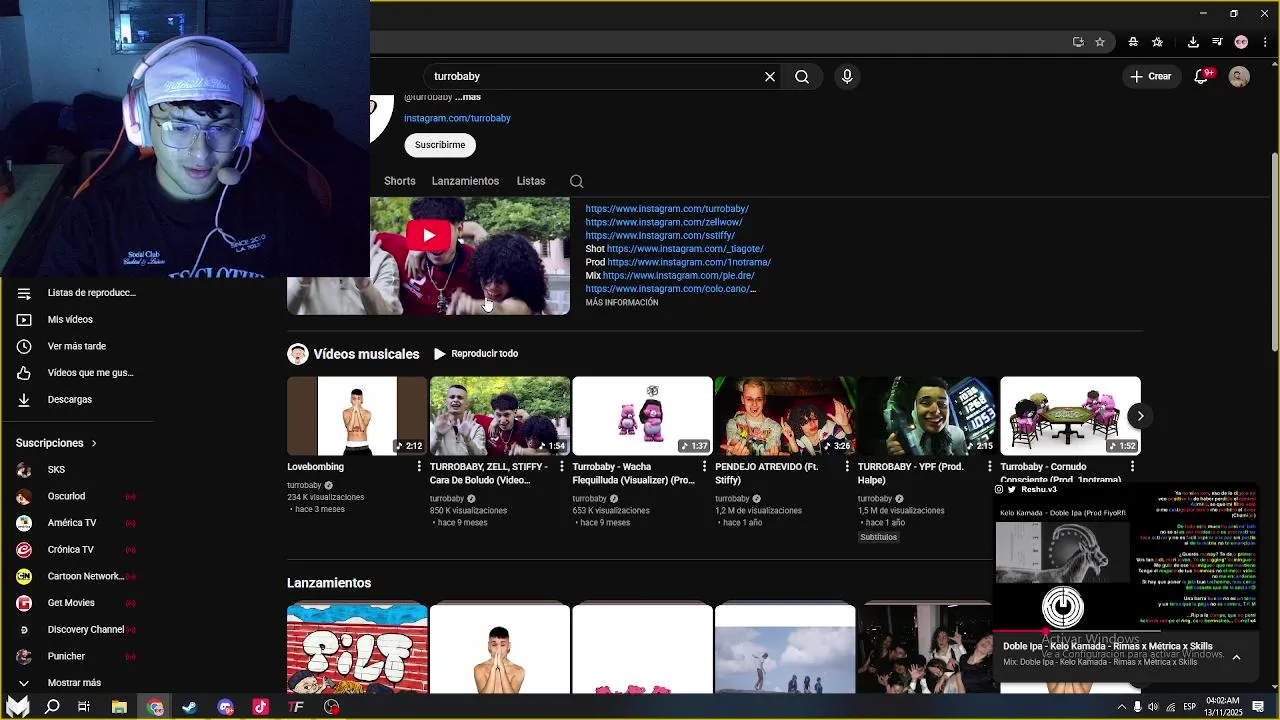Open options for Wacha Flequilluda video
The image size is (1280, 720).
click(x=704, y=467)
